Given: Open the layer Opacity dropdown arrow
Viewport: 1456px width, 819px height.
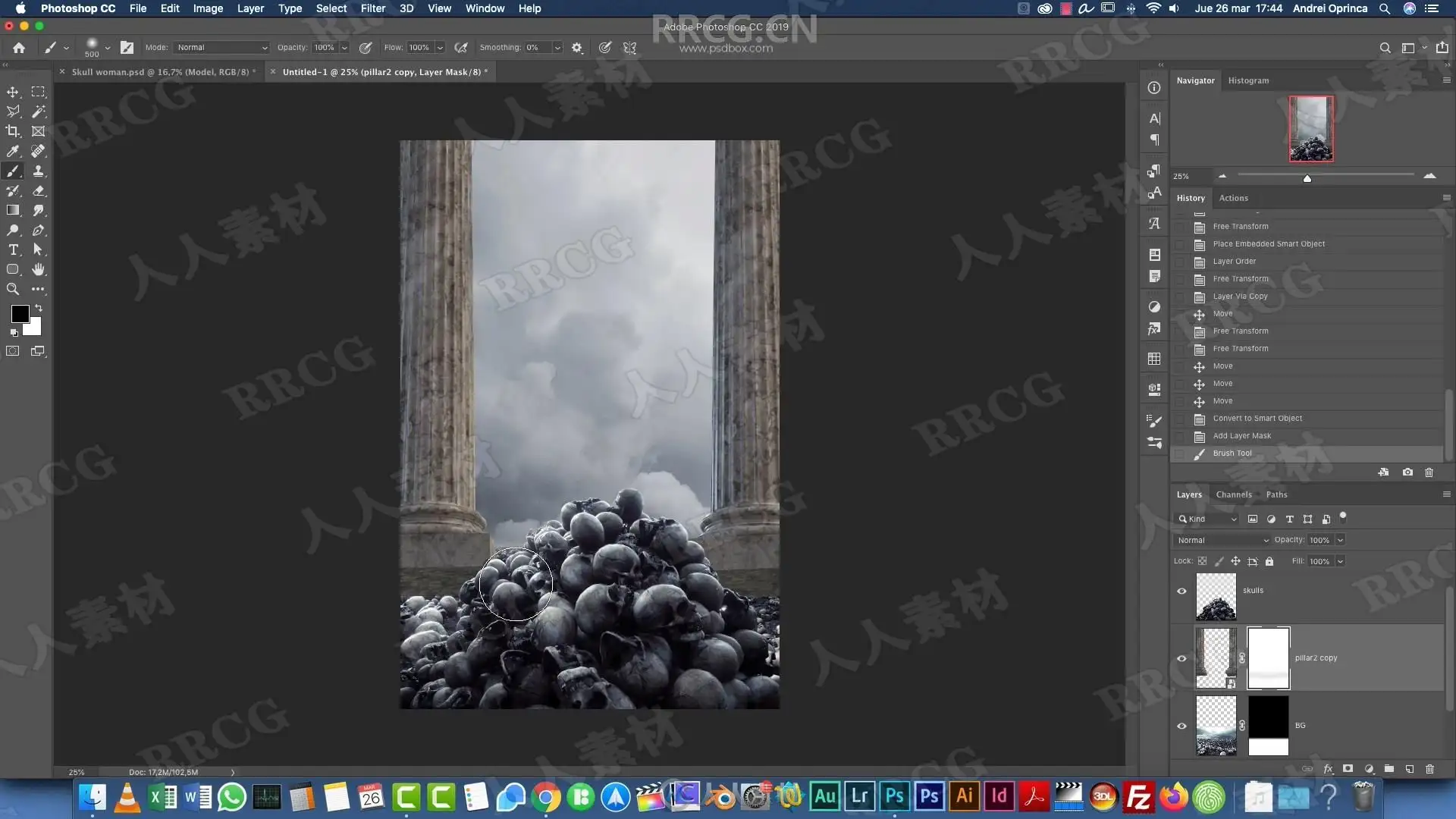Looking at the screenshot, I should (1340, 540).
